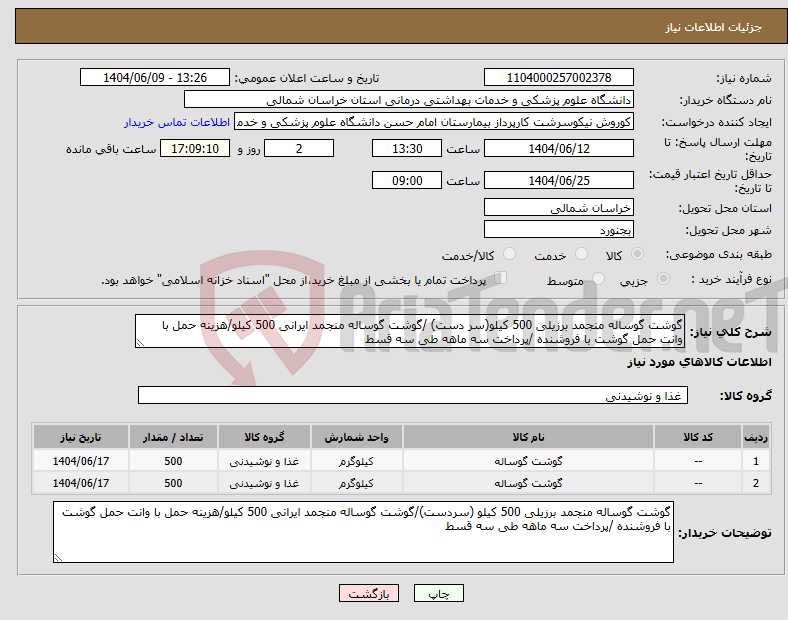Click کیلوگرم unit in row 1
Image resolution: width=788 pixels, height=620 pixels.
tap(356, 461)
